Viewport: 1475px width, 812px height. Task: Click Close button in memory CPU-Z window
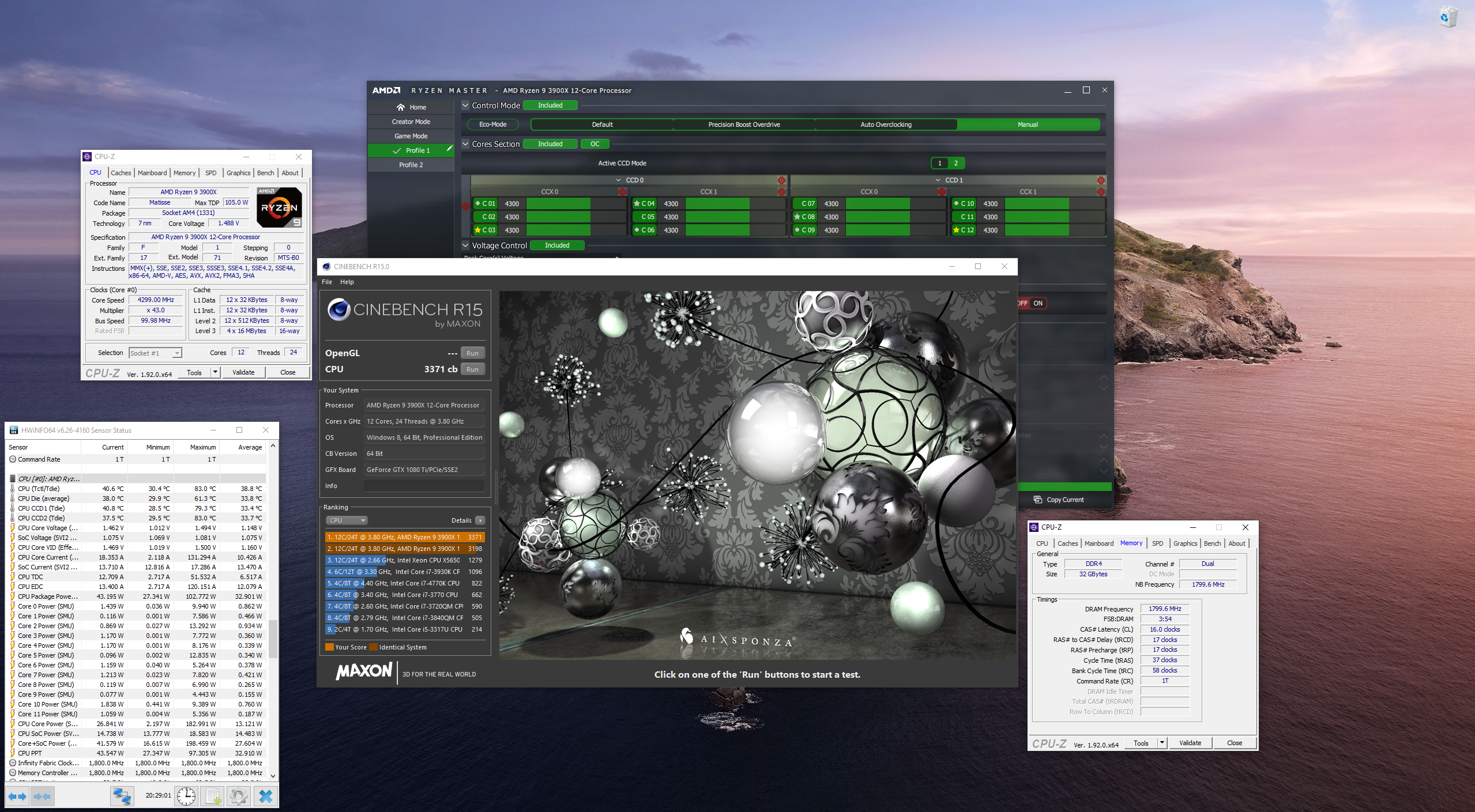coord(1235,743)
